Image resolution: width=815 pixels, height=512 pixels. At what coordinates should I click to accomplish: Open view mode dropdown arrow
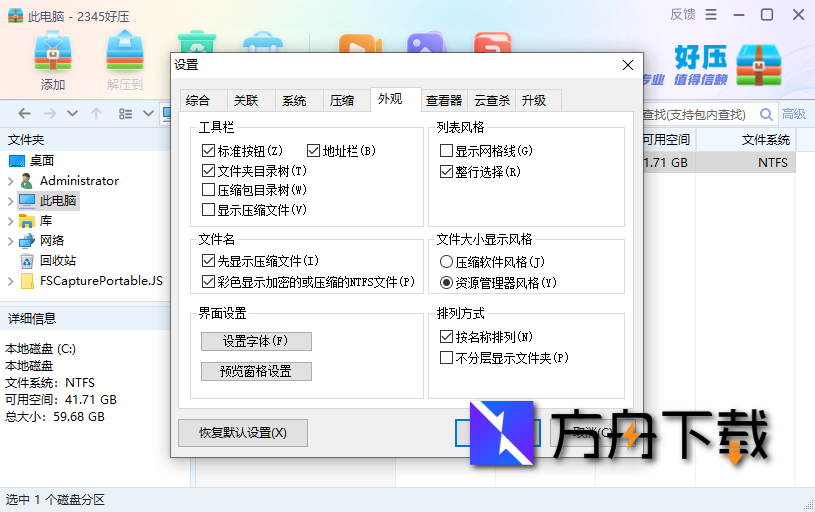[148, 113]
